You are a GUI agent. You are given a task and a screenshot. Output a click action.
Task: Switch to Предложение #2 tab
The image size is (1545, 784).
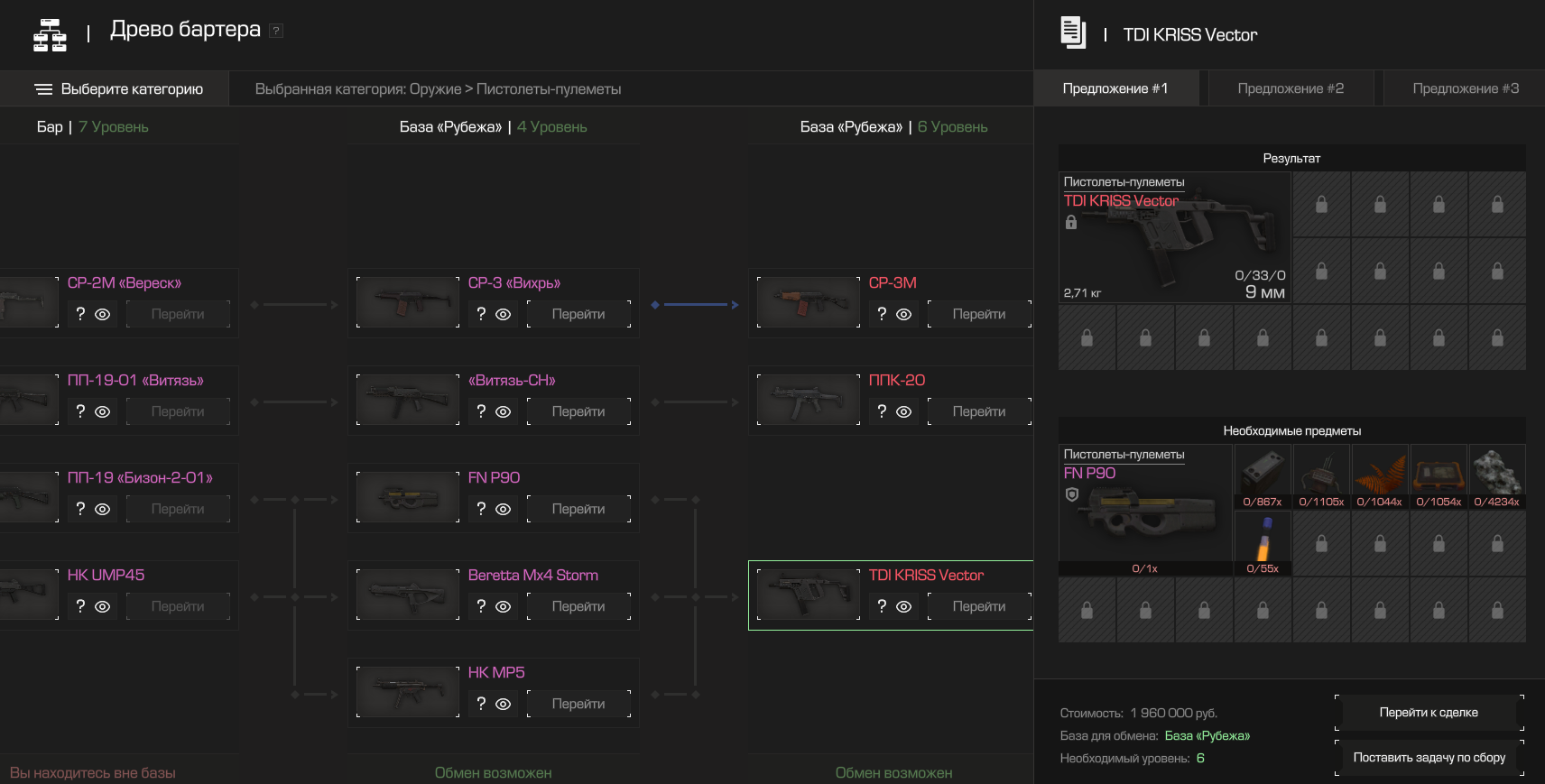[x=1291, y=88]
